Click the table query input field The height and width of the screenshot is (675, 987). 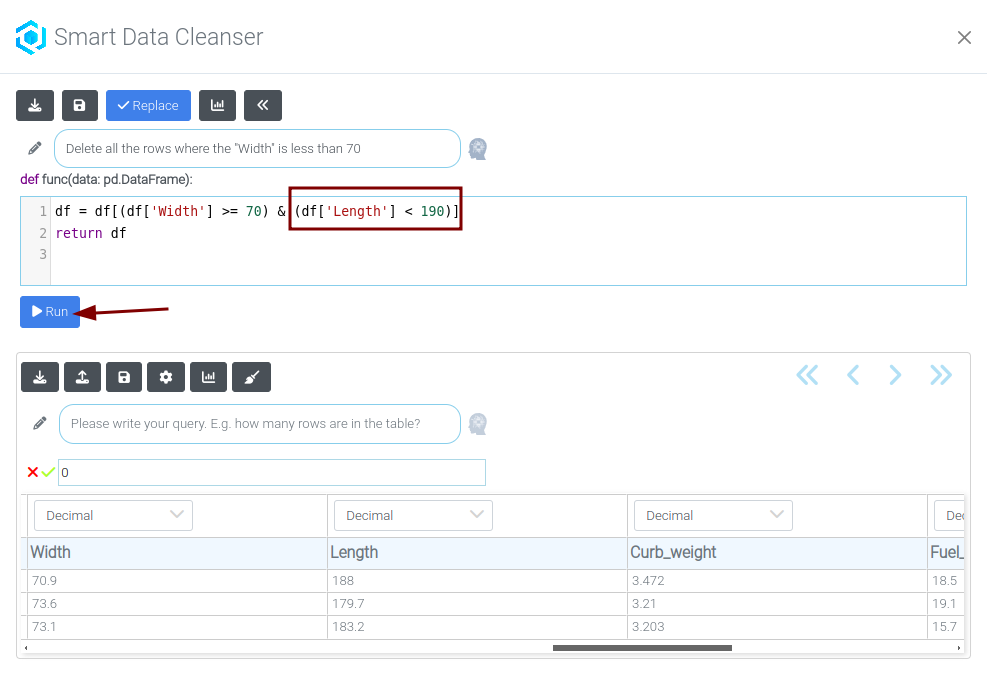tap(260, 424)
